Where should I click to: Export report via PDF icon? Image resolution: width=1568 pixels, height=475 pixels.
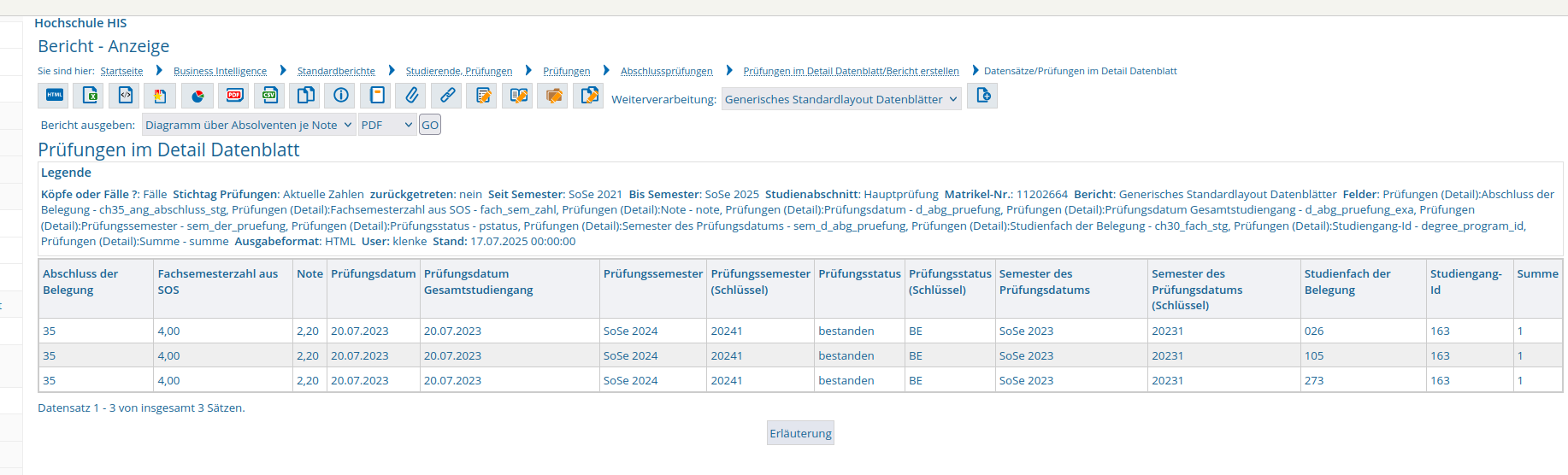coord(233,96)
